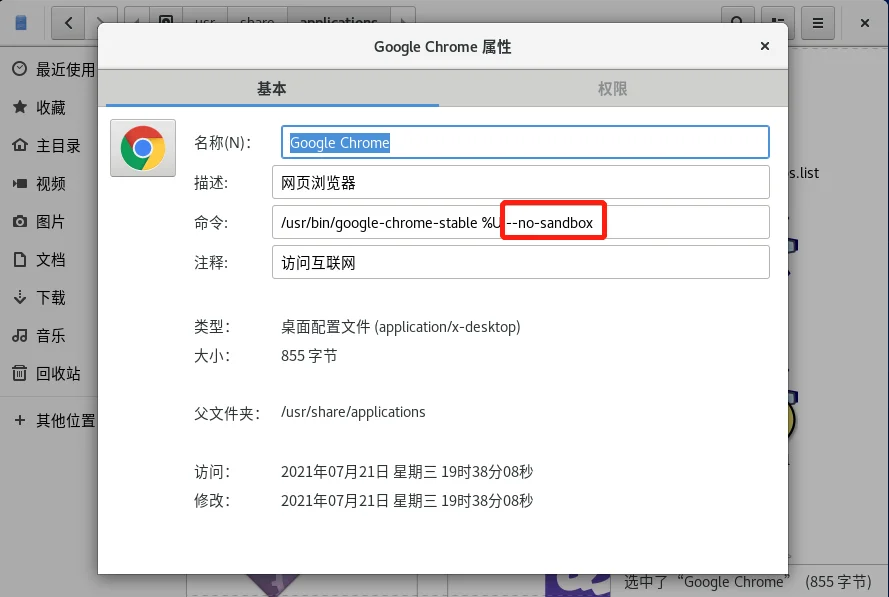This screenshot has height=597, width=889.
Task: Click the 注释 field showing 访问互联网
Action: click(520, 262)
